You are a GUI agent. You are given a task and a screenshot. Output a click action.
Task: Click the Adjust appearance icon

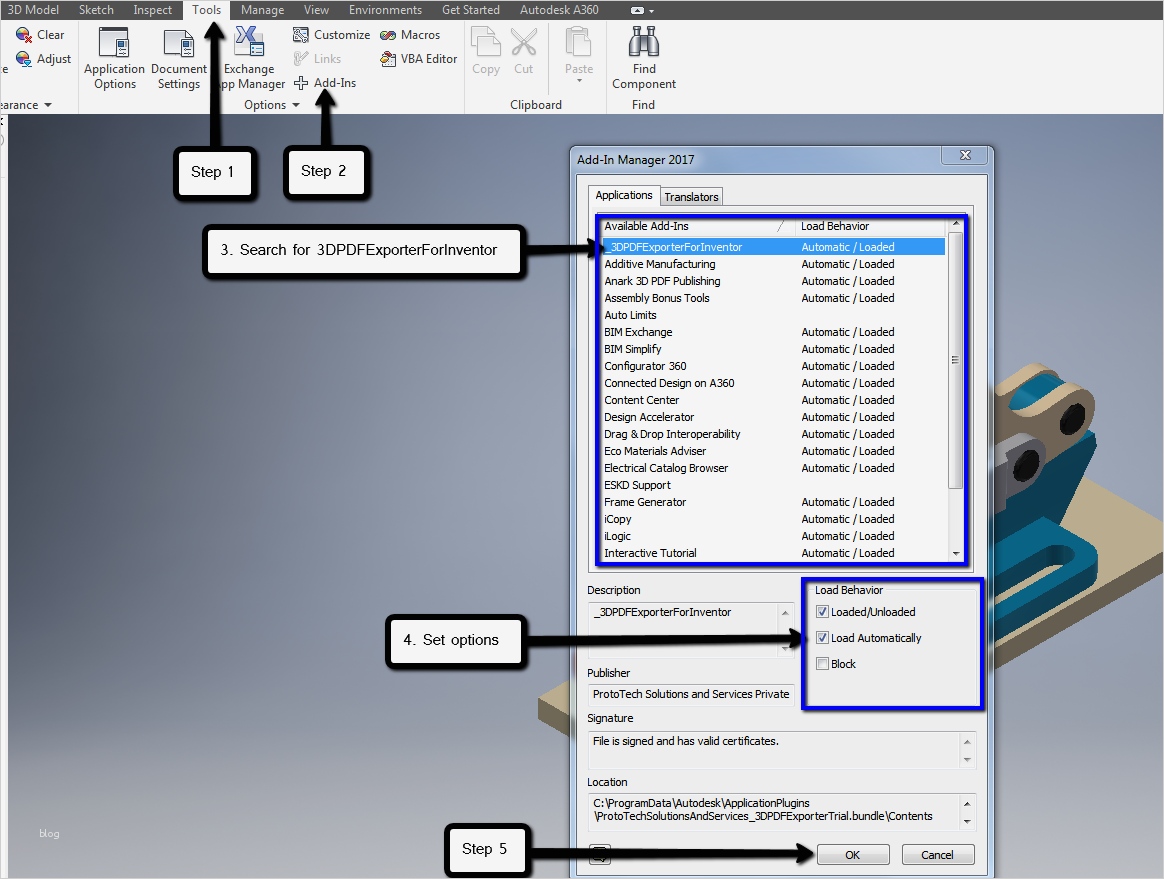(24, 59)
